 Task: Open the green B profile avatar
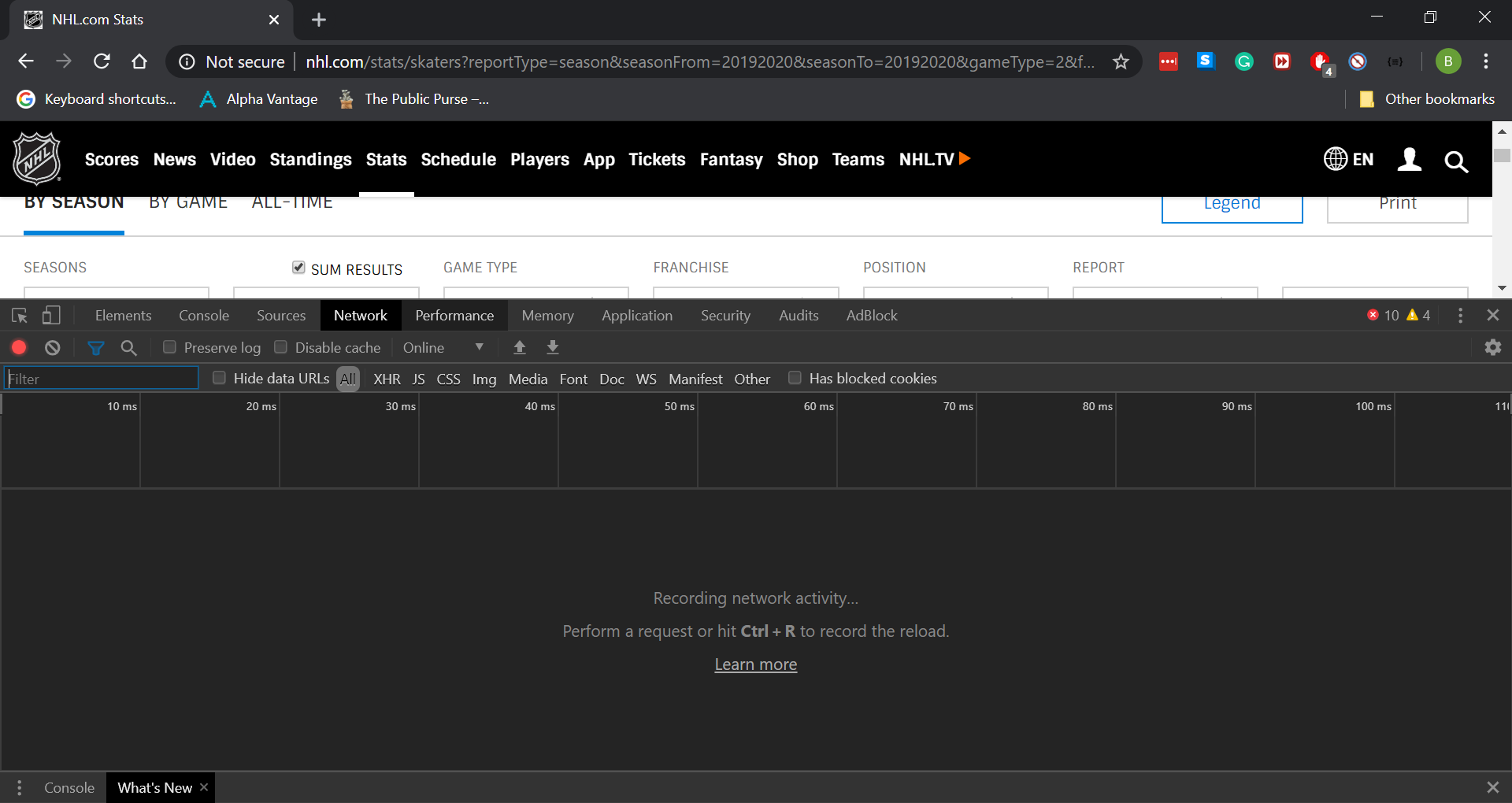pos(1447,61)
